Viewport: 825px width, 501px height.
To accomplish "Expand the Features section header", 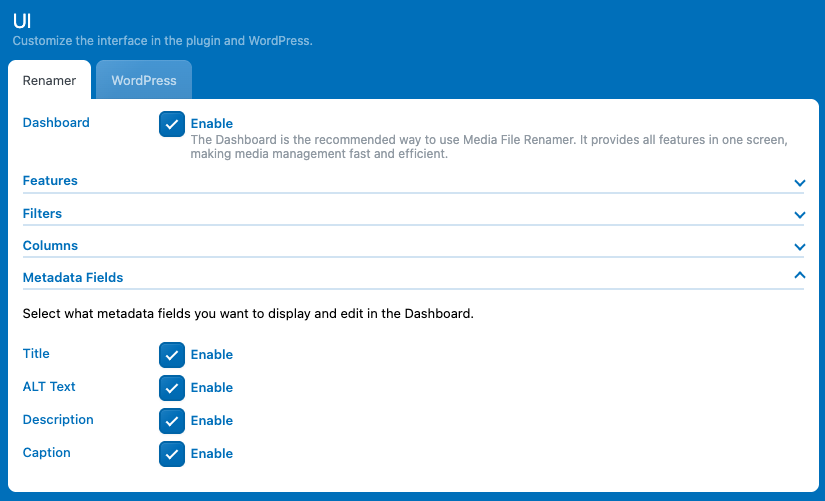I will point(50,181).
